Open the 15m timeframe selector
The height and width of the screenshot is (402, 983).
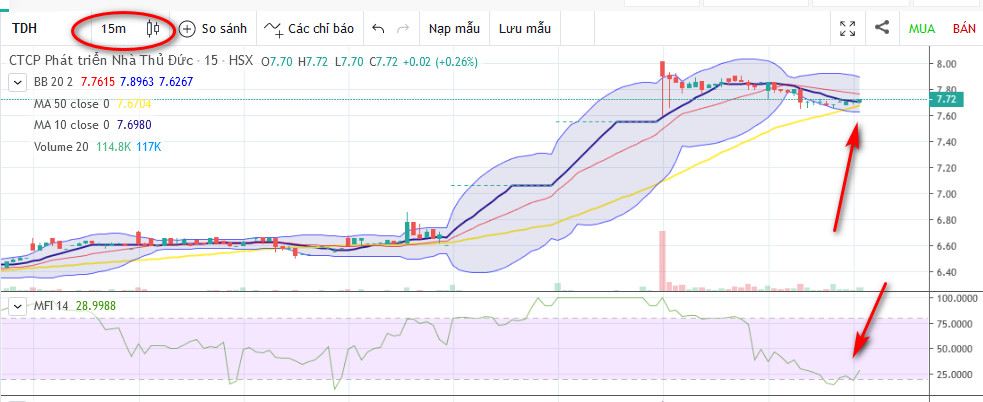click(x=113, y=28)
